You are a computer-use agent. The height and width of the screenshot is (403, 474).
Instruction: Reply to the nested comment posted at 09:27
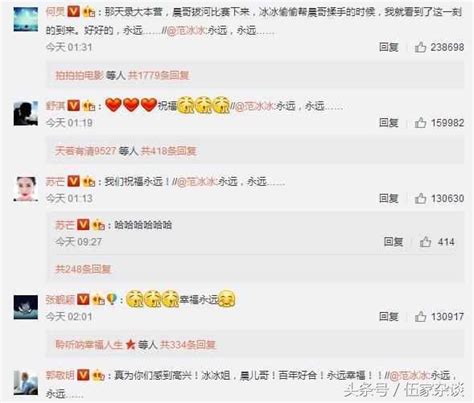tap(393, 242)
